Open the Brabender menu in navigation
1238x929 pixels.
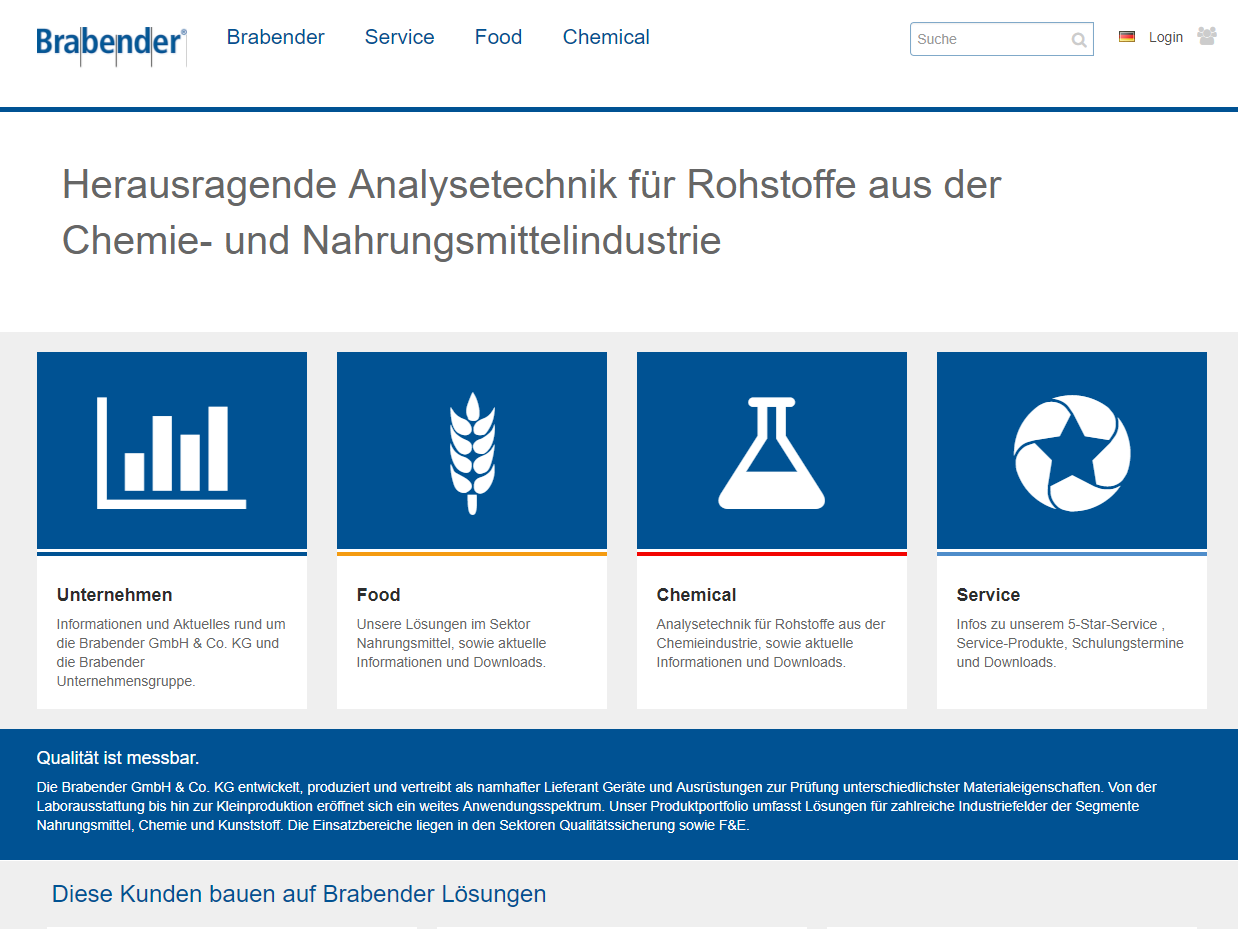tap(275, 37)
